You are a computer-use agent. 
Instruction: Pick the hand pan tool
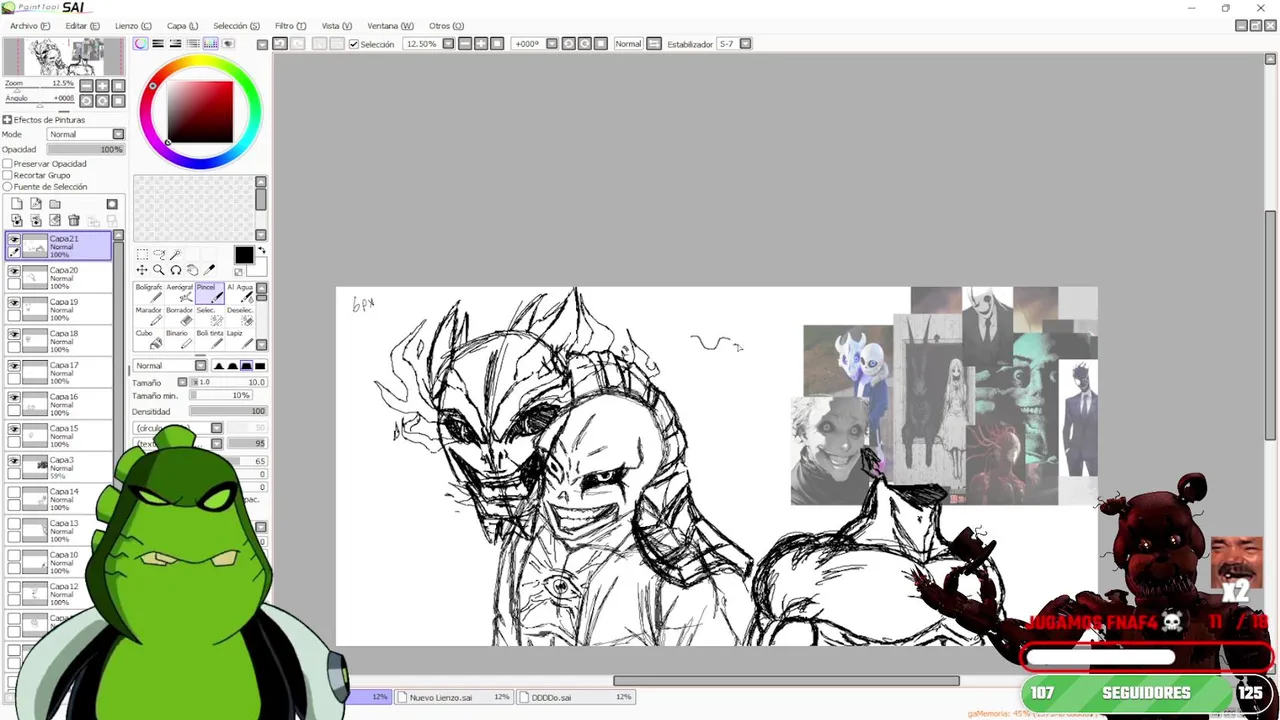192,270
